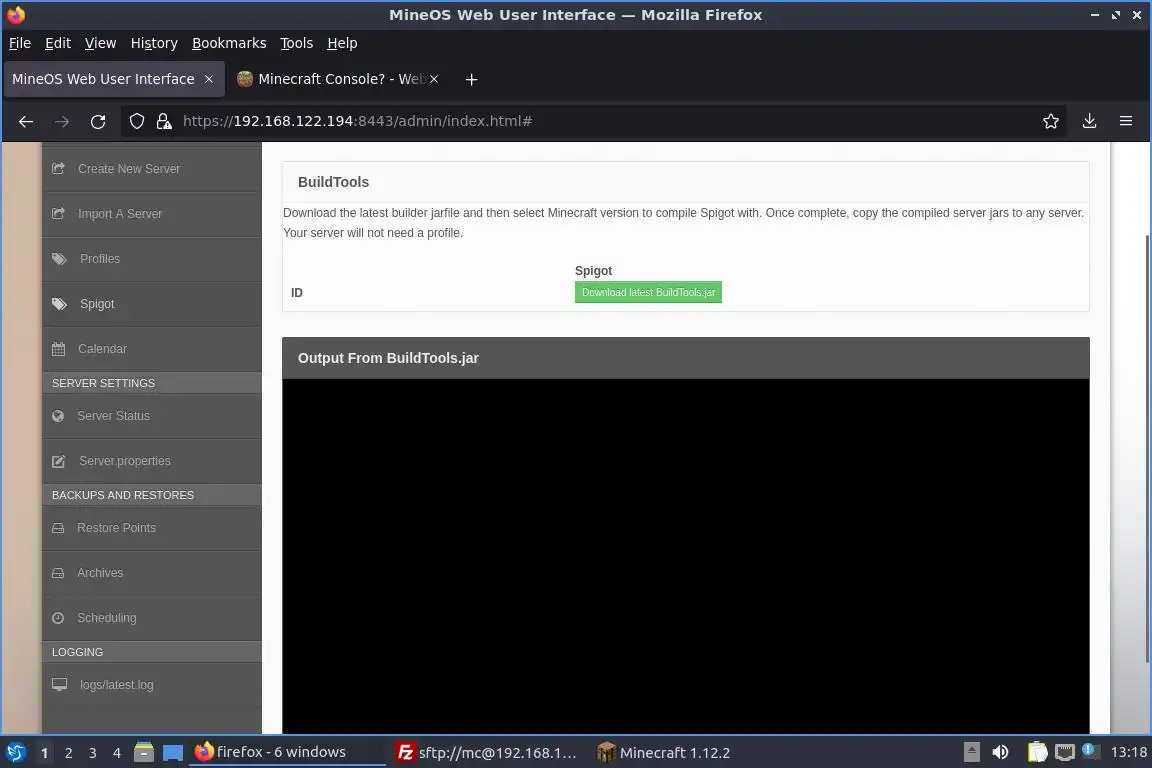Image resolution: width=1152 pixels, height=768 pixels.
Task: Reload the current page
Action: coord(98,121)
